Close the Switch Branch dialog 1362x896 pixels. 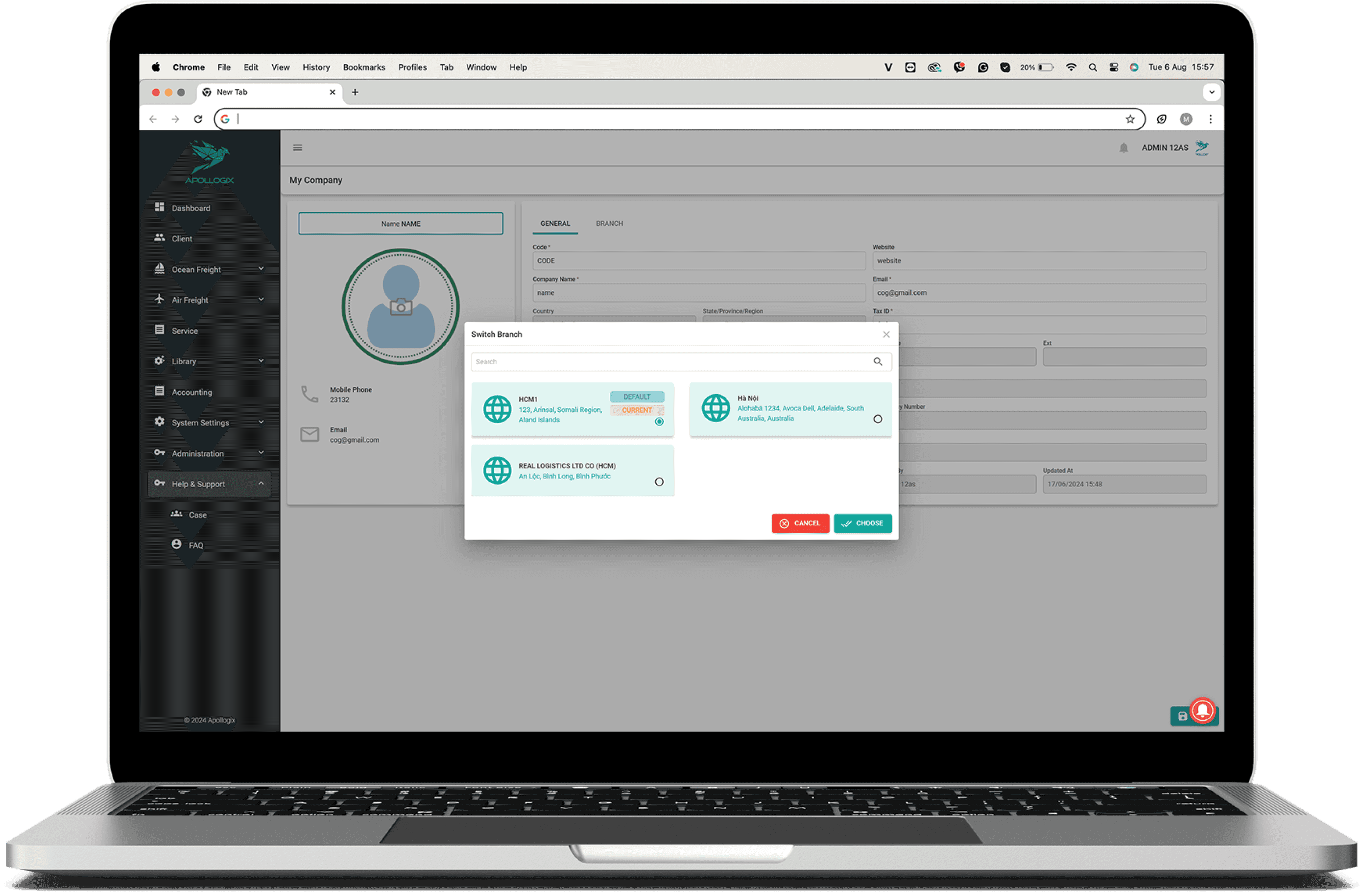(x=886, y=335)
